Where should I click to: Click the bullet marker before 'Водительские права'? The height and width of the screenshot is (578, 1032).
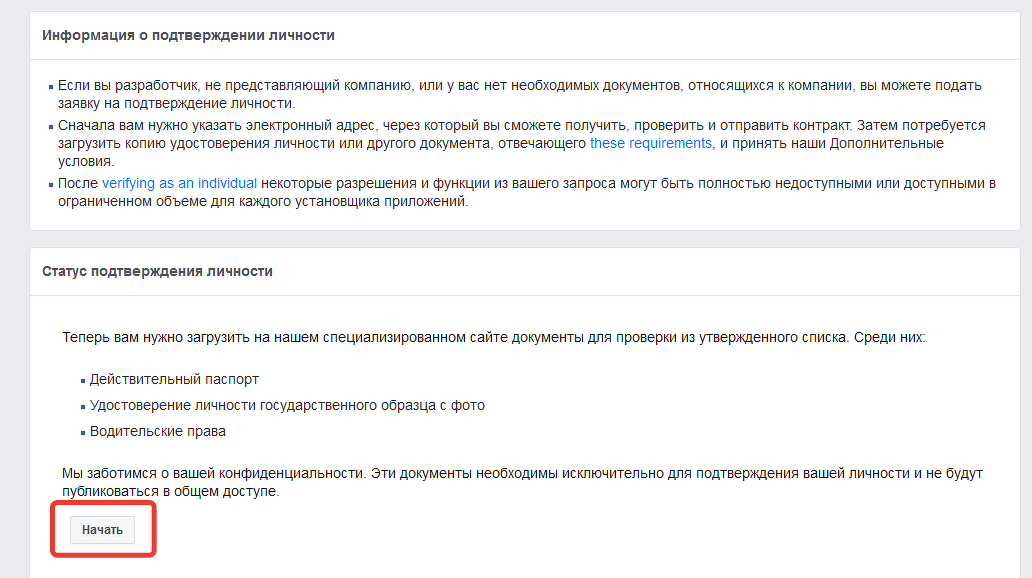point(82,434)
